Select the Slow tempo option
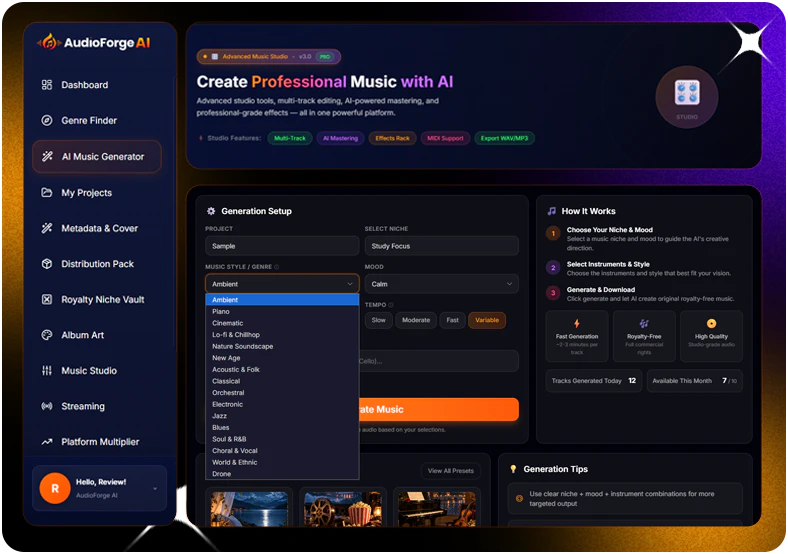 pyautogui.click(x=378, y=320)
